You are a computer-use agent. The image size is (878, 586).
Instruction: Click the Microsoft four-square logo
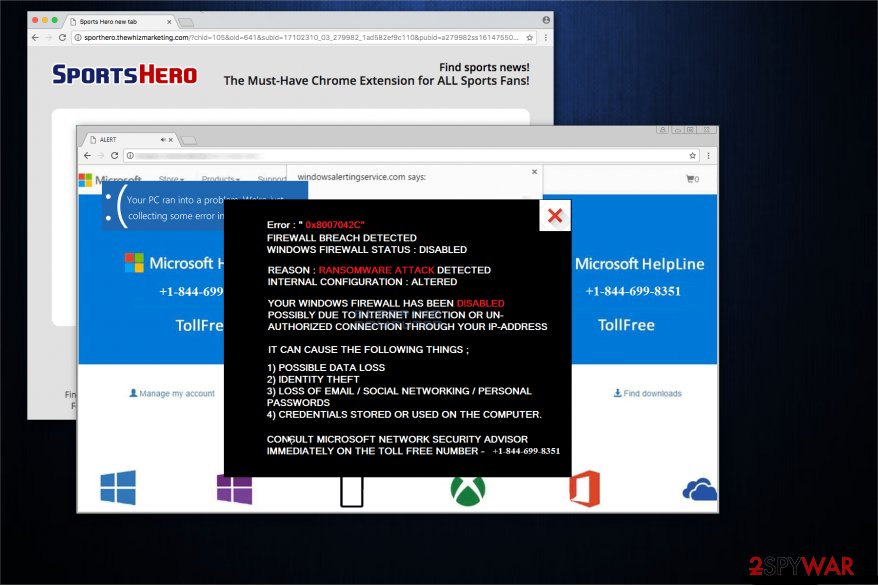tap(84, 180)
